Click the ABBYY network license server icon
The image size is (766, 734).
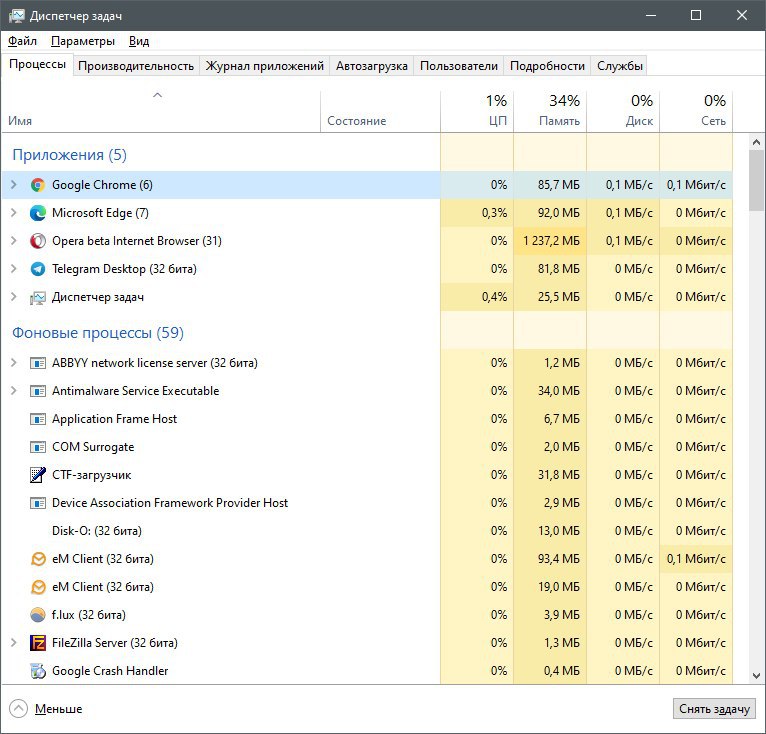38,363
